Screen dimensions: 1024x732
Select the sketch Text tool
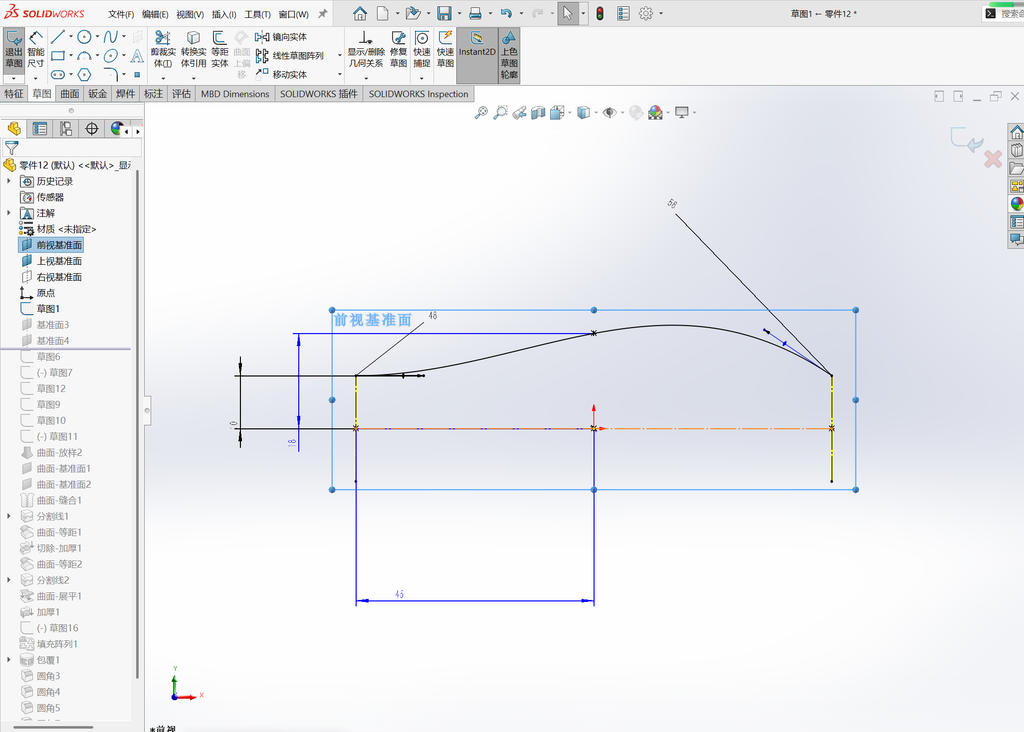[137, 56]
